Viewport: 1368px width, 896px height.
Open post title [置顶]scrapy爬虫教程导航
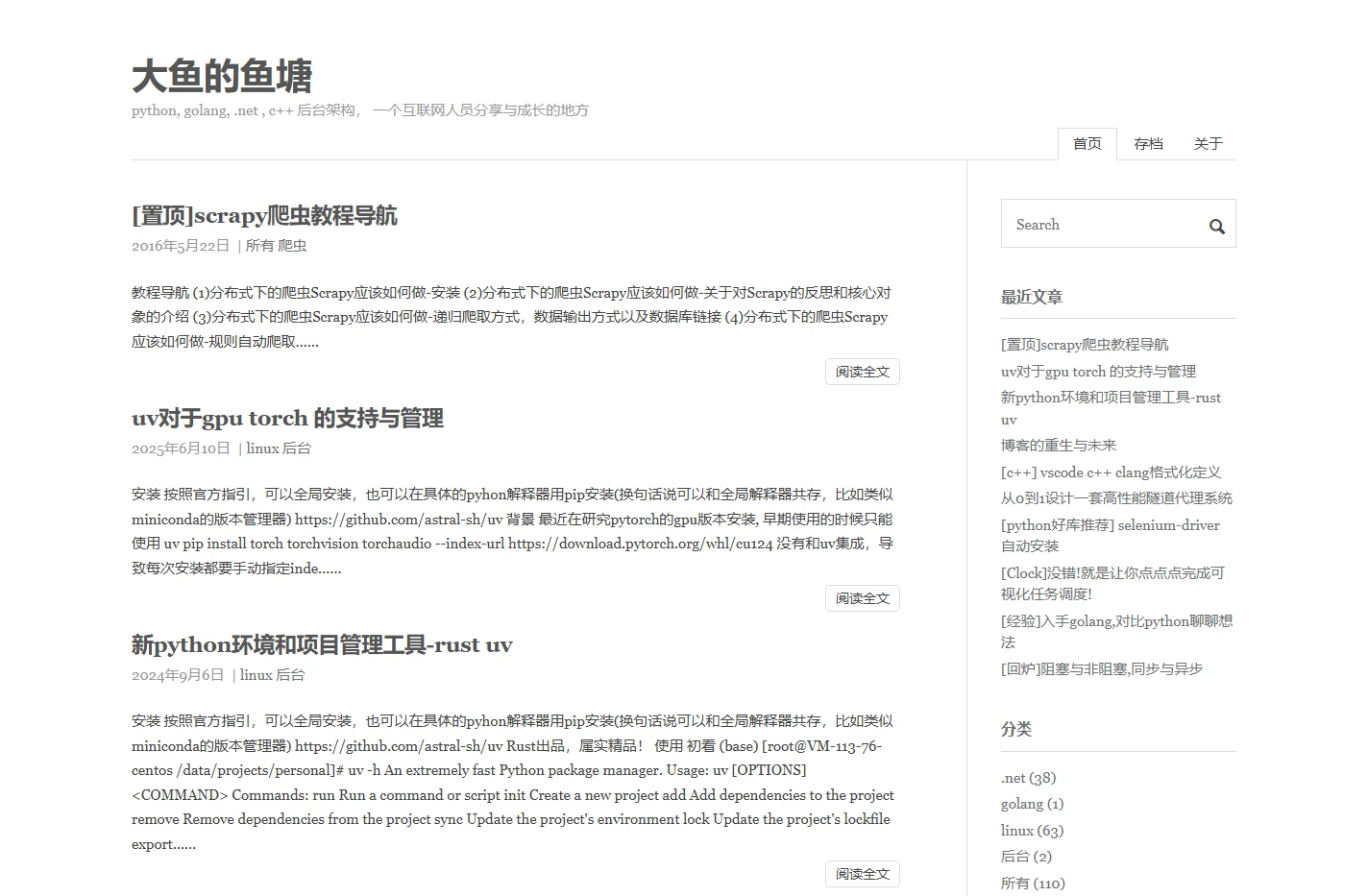[x=264, y=215]
